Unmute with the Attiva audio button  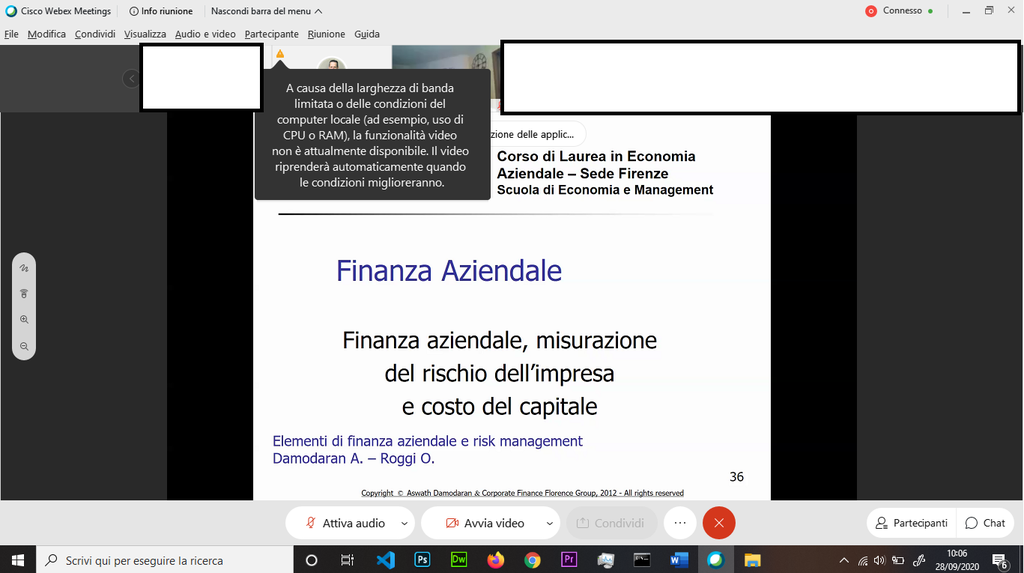click(345, 523)
